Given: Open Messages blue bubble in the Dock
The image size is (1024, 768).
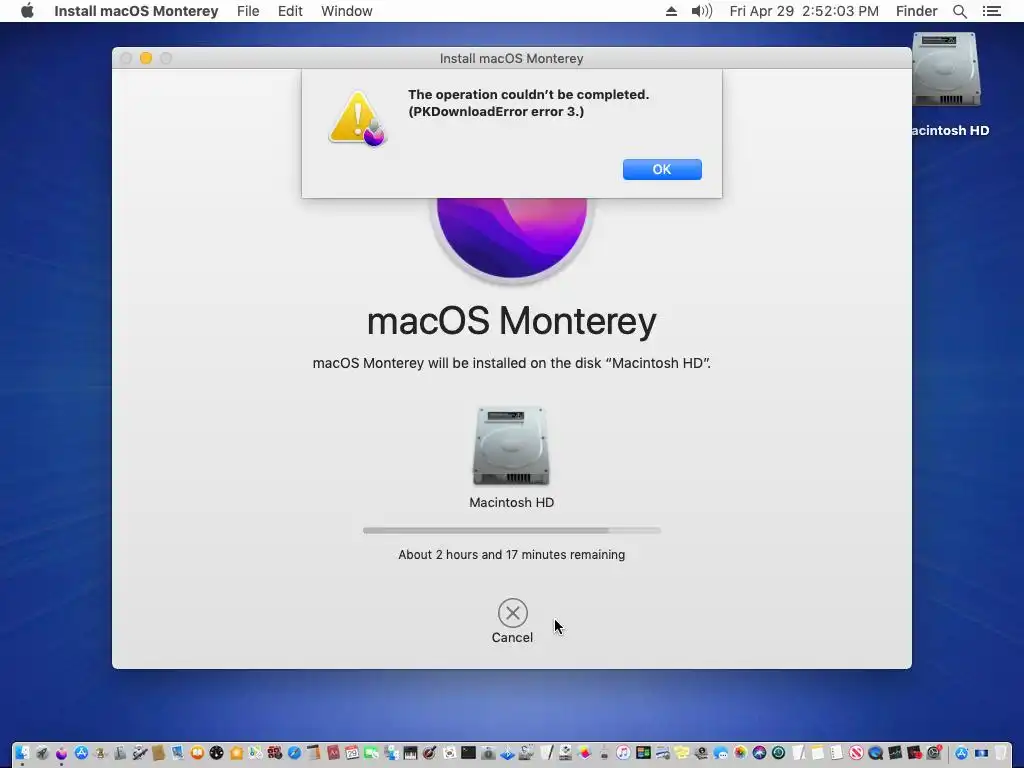Looking at the screenshot, I should pos(720,753).
